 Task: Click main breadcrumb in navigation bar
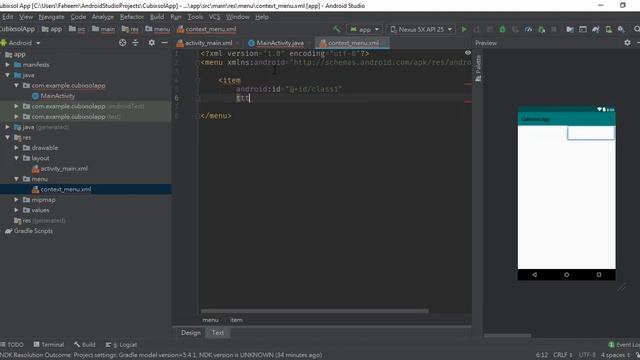(103, 29)
